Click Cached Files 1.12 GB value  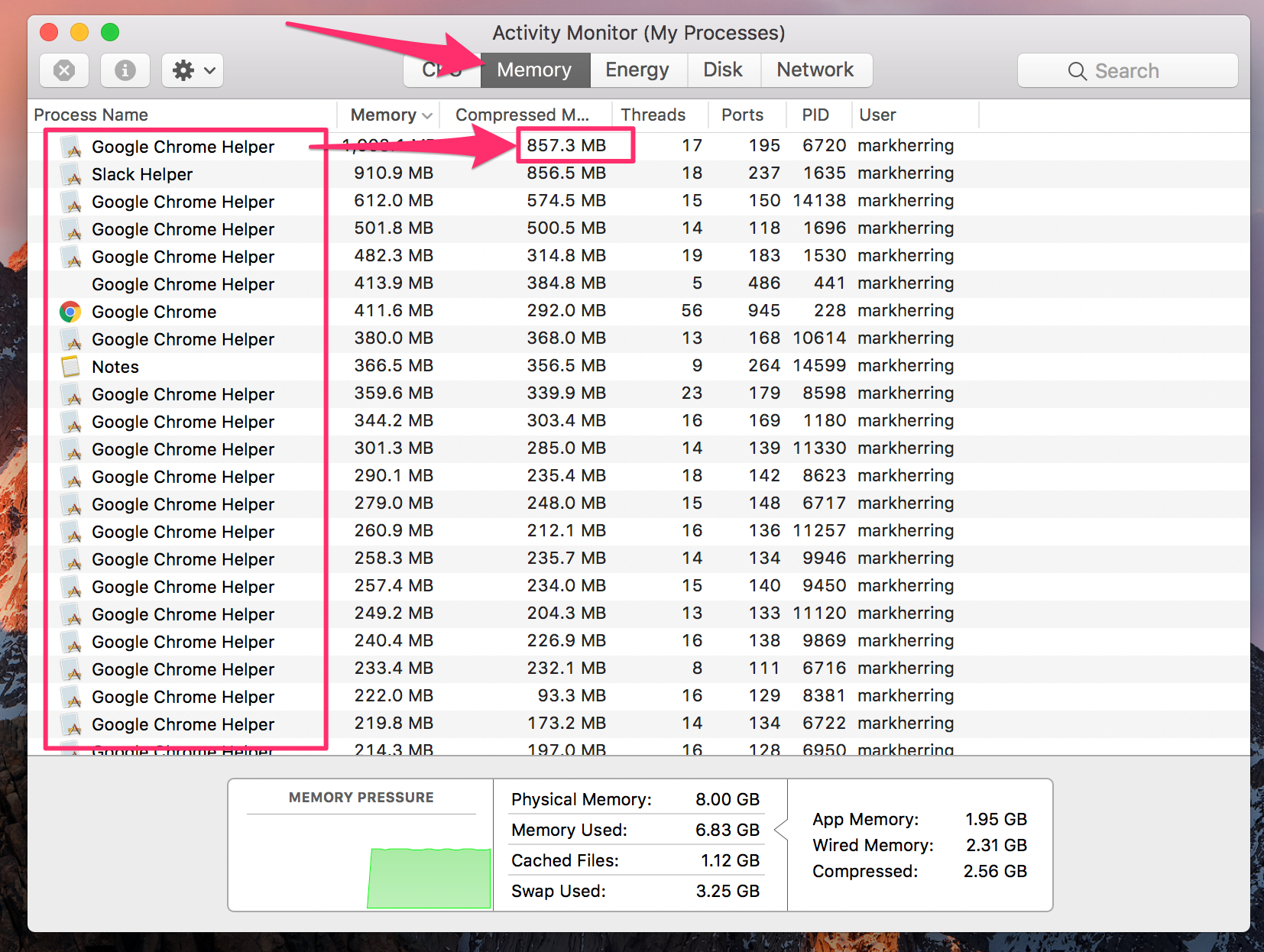click(x=730, y=860)
